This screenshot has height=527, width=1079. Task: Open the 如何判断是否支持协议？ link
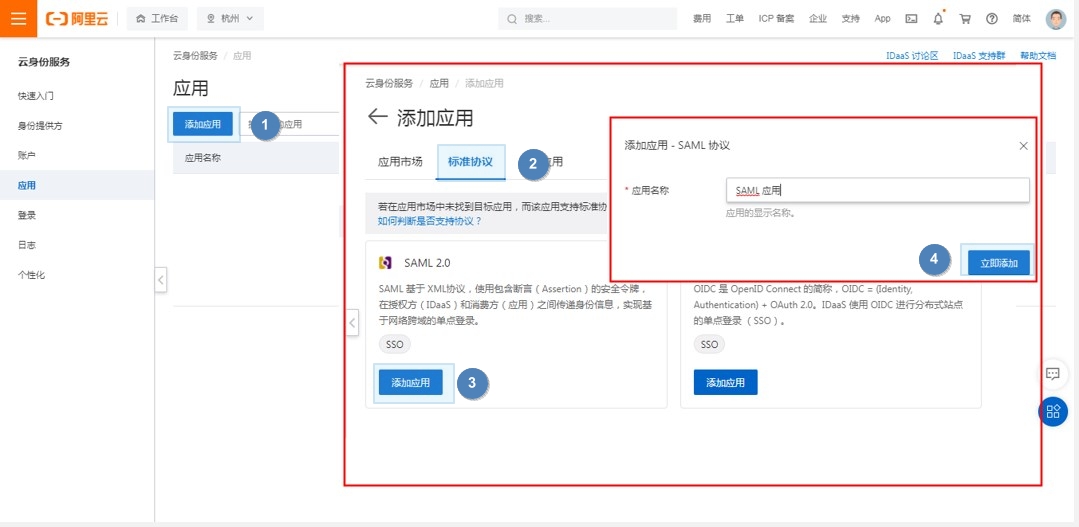pyautogui.click(x=430, y=220)
